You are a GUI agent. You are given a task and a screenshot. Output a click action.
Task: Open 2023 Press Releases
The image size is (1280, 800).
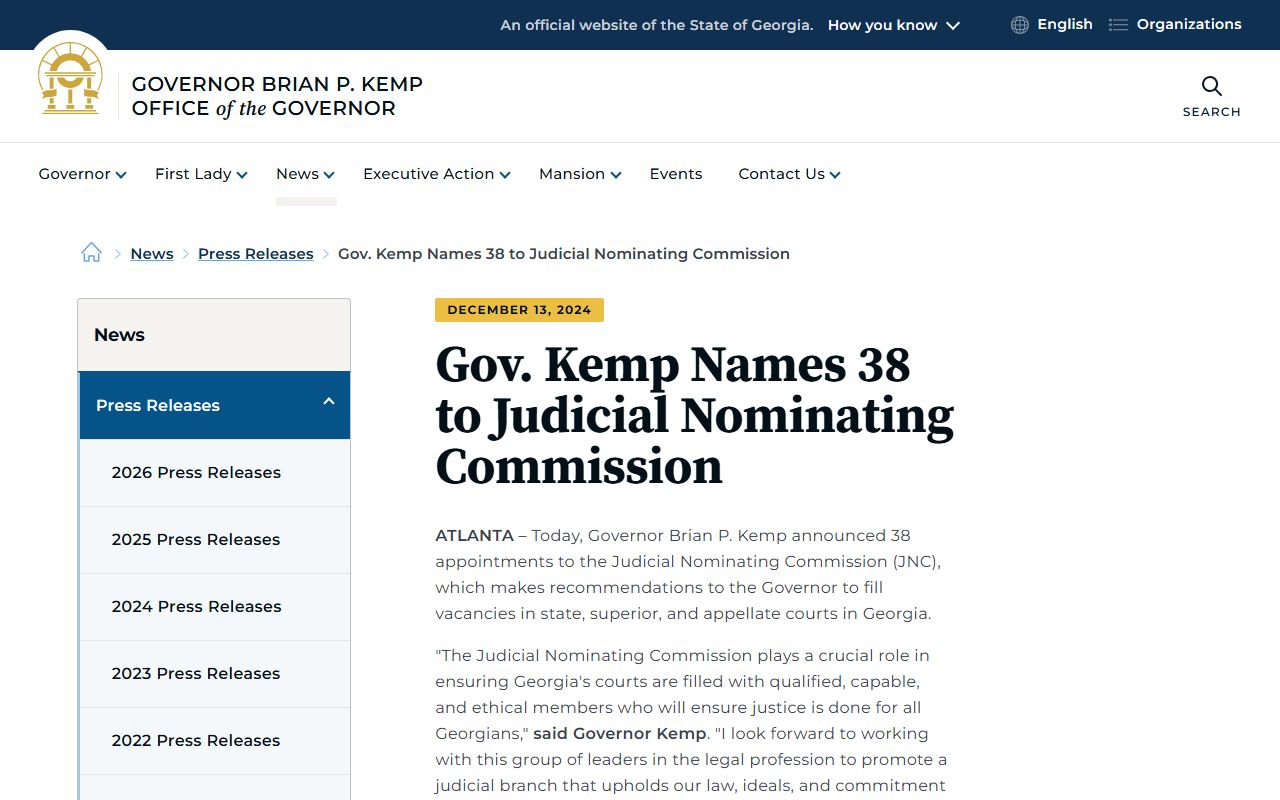tap(214, 674)
